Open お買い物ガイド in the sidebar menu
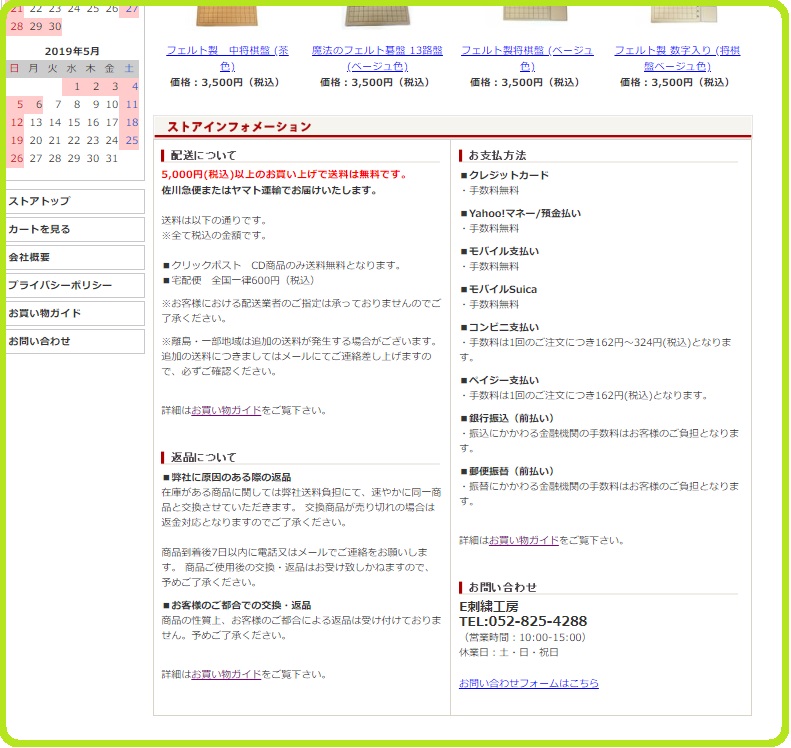The image size is (791, 748). 75,313
